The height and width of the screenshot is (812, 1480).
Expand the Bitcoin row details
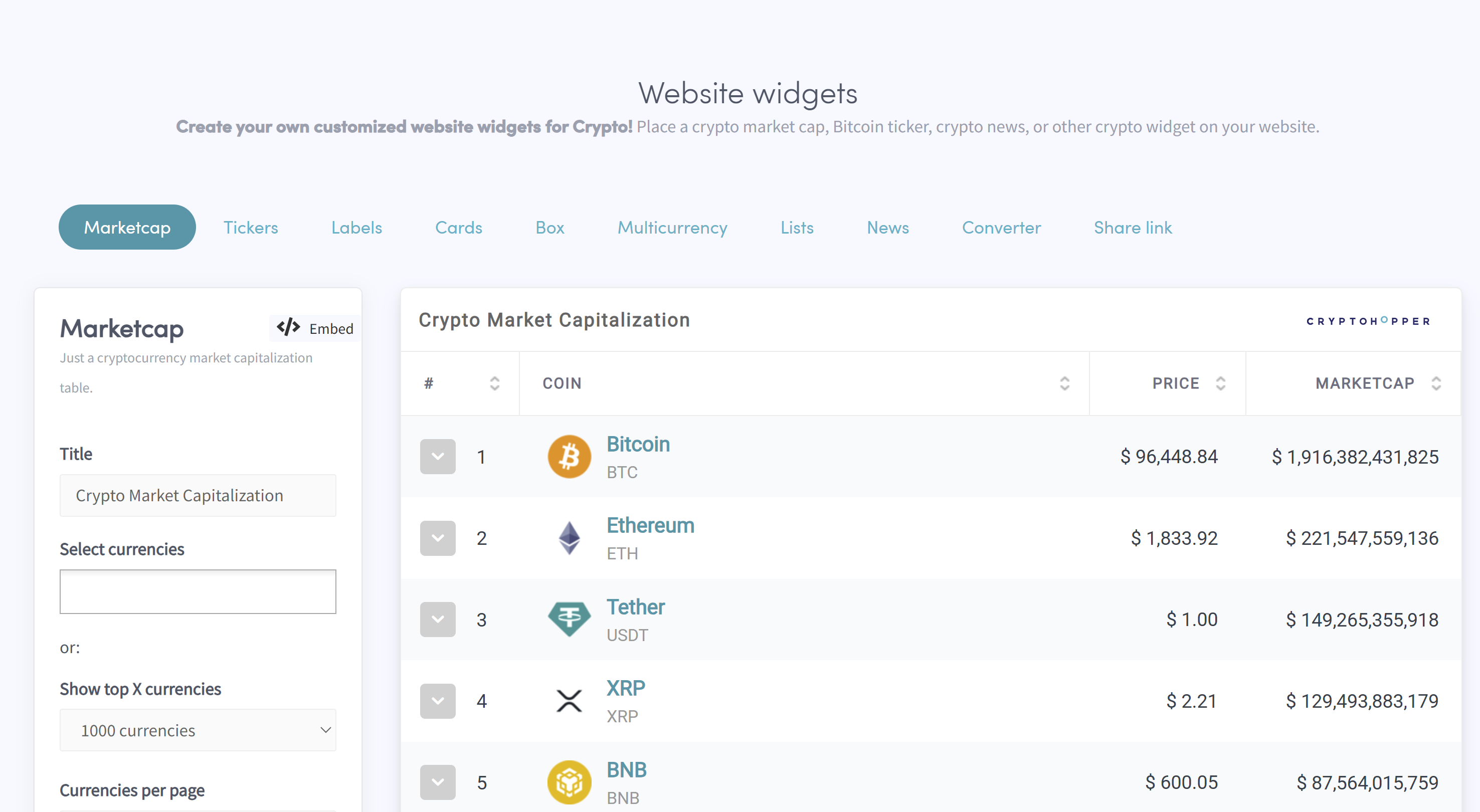click(x=437, y=457)
